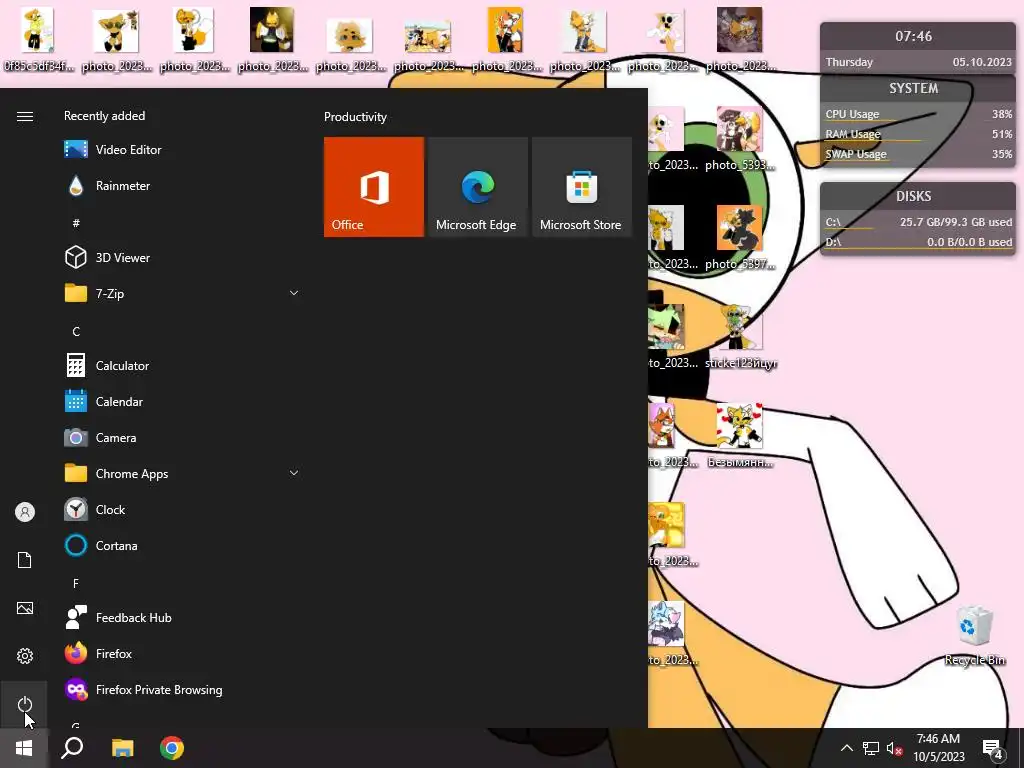Show hidden tray icons chevron
This screenshot has width=1024, height=768.
pos(846,748)
